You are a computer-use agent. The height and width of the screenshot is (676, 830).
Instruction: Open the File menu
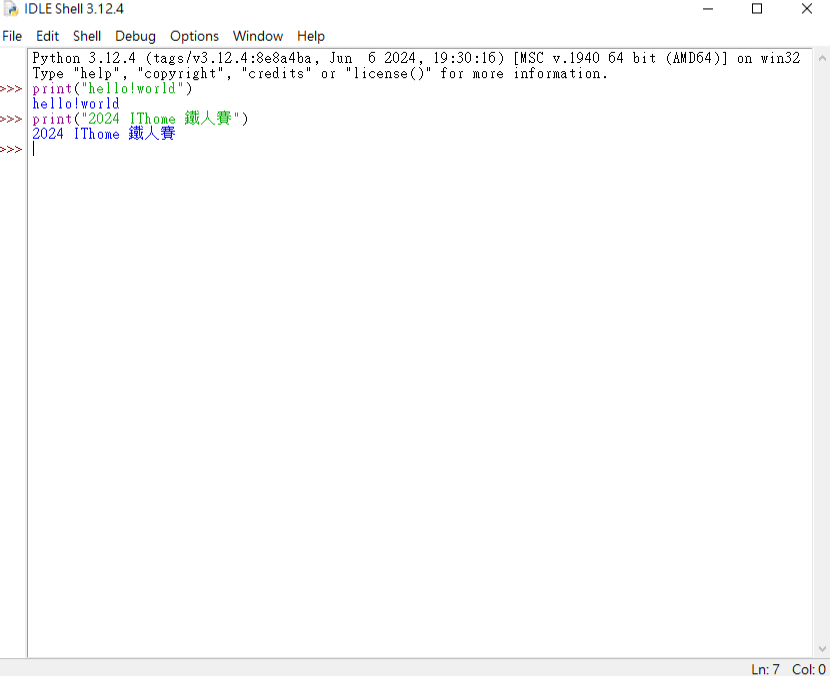tap(12, 36)
